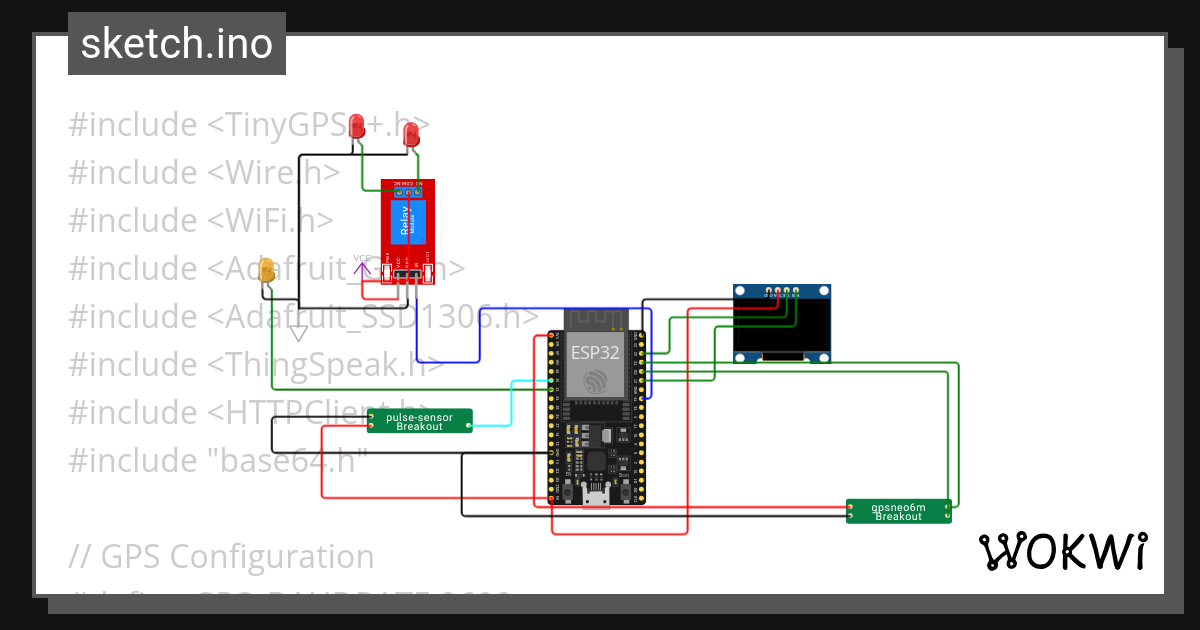Click the blue relay coil area
This screenshot has width=1200, height=630.
[407, 222]
